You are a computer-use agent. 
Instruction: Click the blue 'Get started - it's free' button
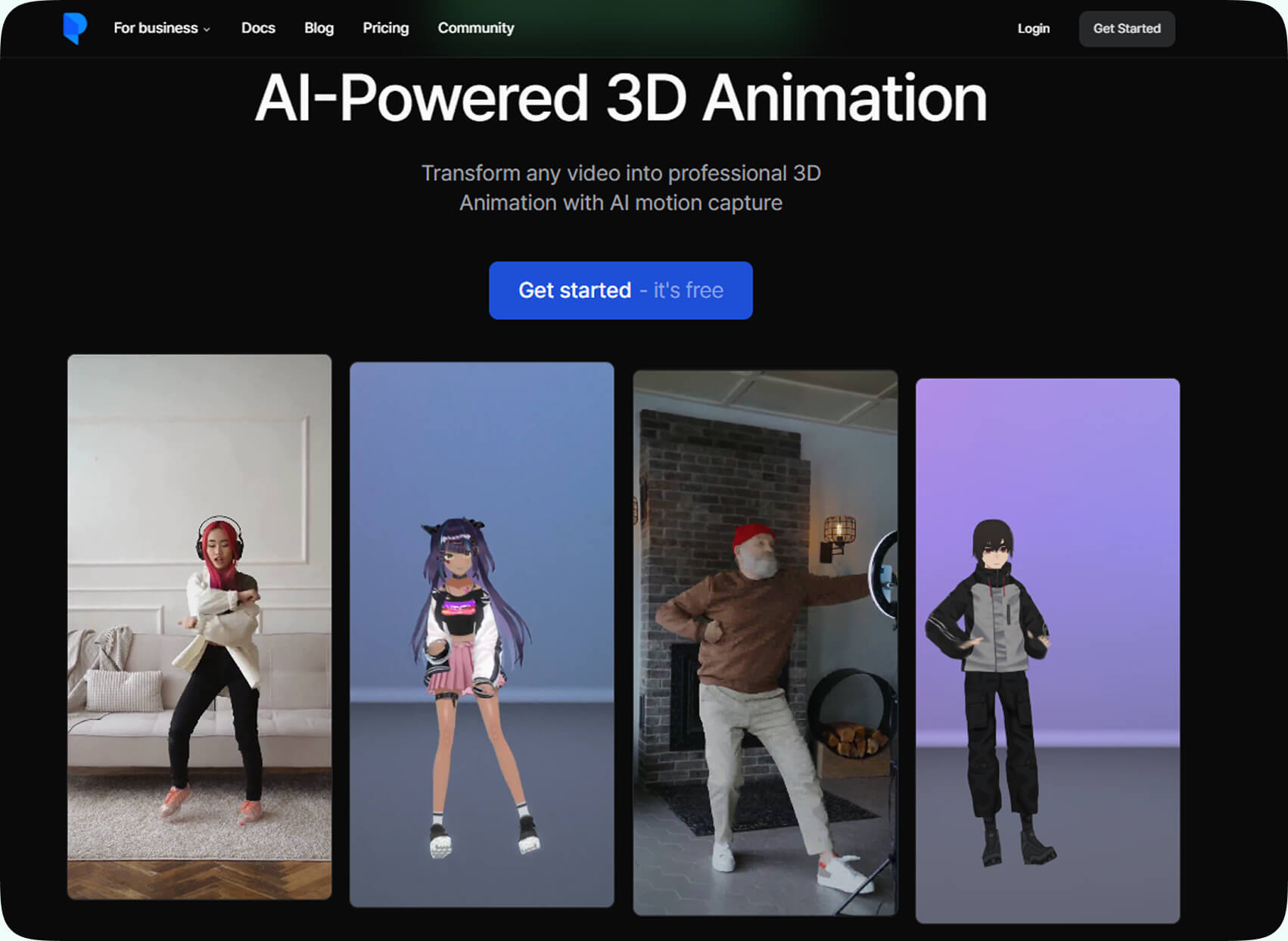621,290
